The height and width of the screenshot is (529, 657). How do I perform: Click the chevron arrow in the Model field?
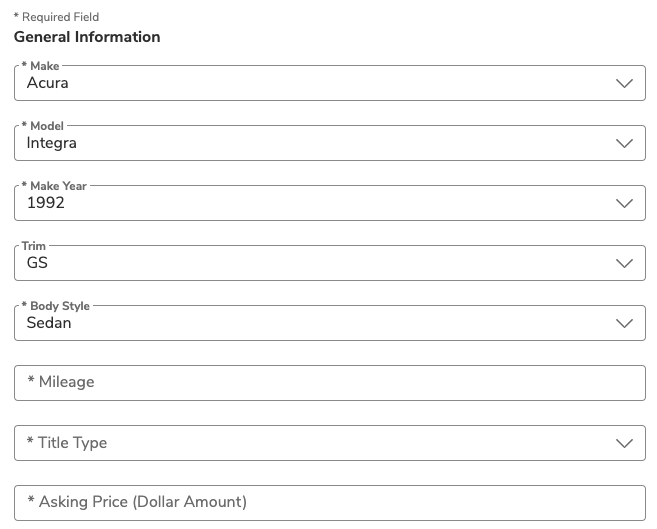(x=625, y=144)
